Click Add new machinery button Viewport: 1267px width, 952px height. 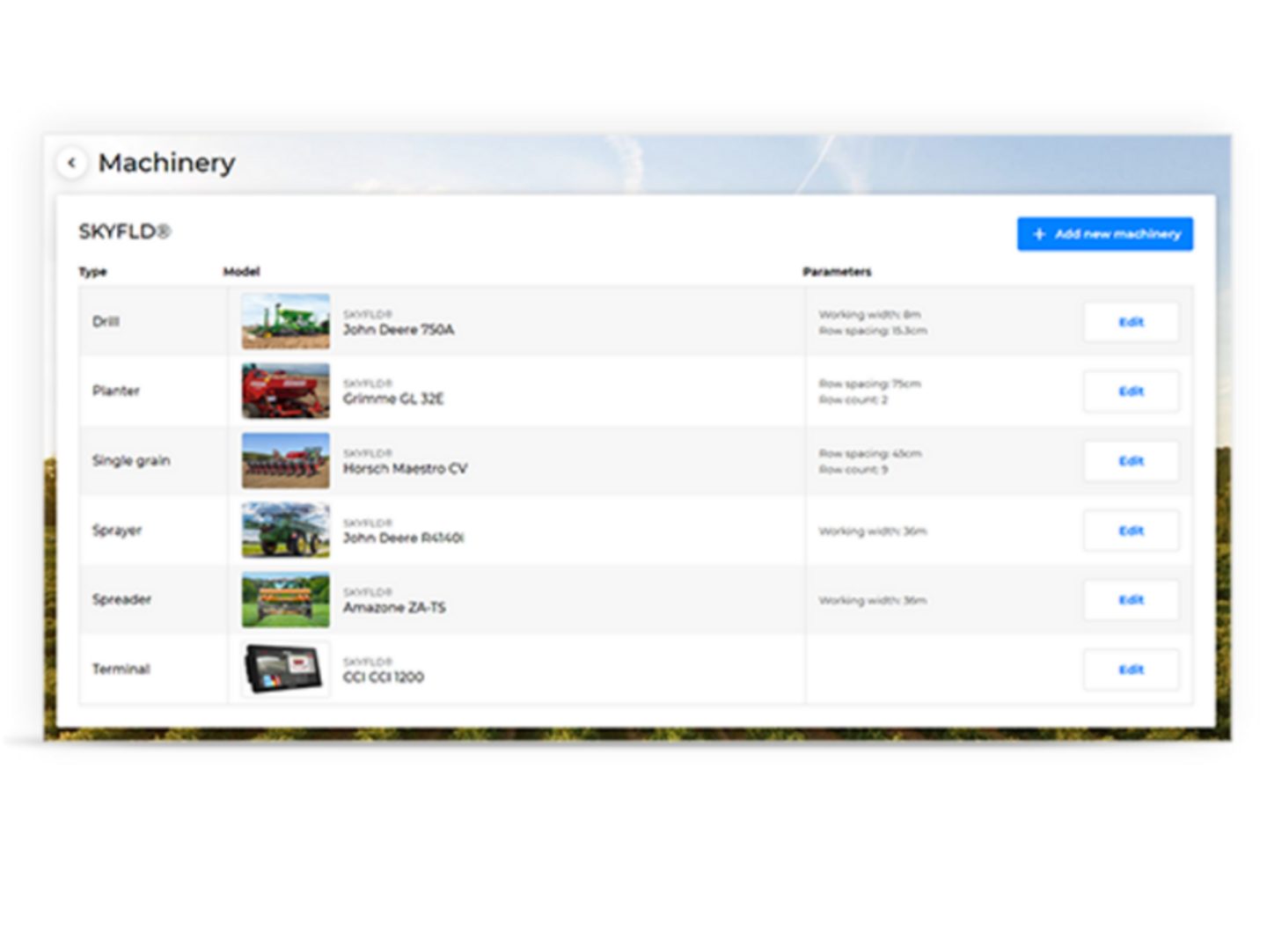1105,234
